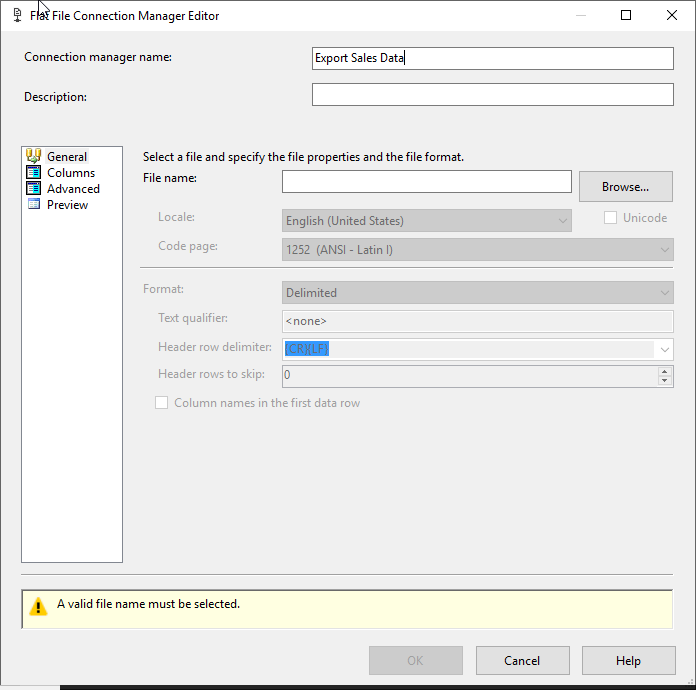The width and height of the screenshot is (696, 690).
Task: Click the 'Locale:' label
Action: click(x=176, y=217)
